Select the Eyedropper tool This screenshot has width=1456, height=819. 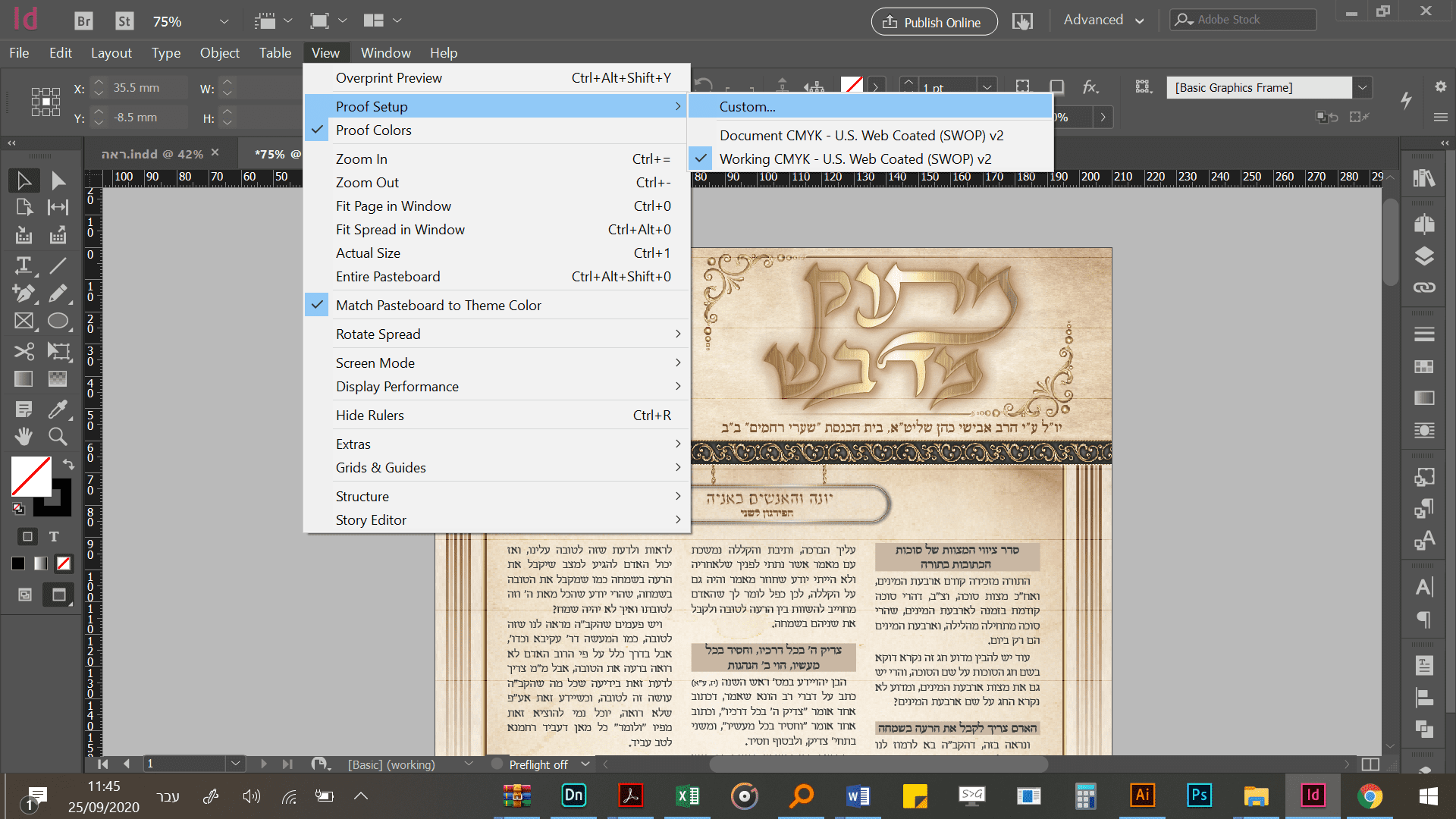[x=58, y=409]
